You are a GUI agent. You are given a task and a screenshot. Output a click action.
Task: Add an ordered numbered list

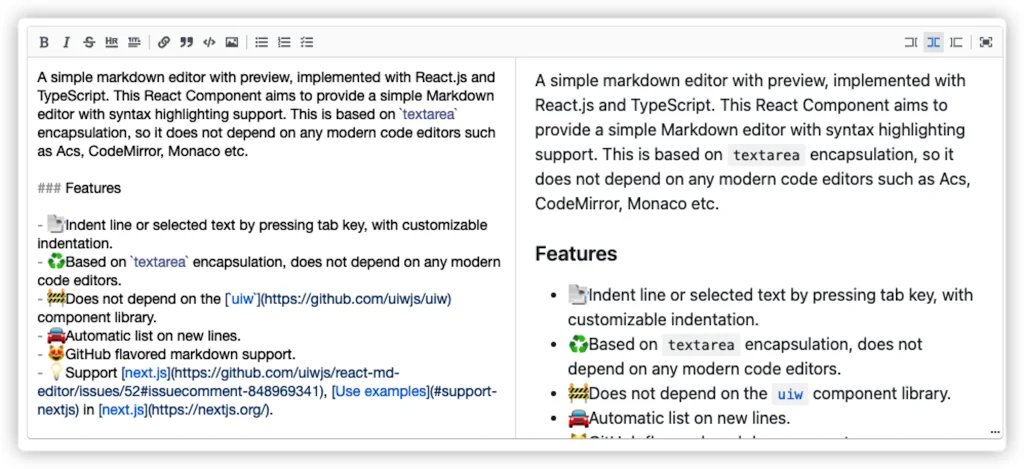[x=284, y=42]
